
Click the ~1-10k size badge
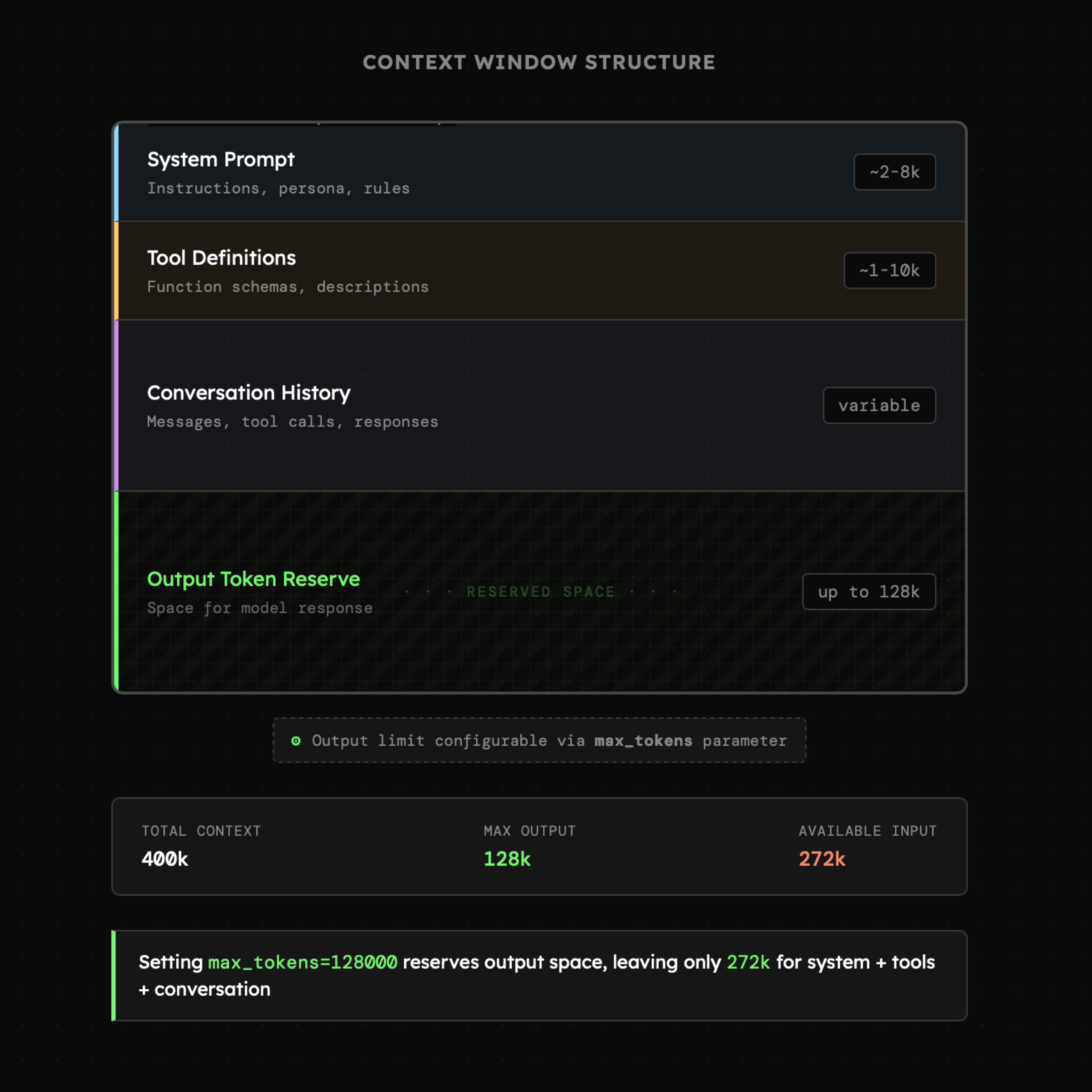click(x=889, y=270)
